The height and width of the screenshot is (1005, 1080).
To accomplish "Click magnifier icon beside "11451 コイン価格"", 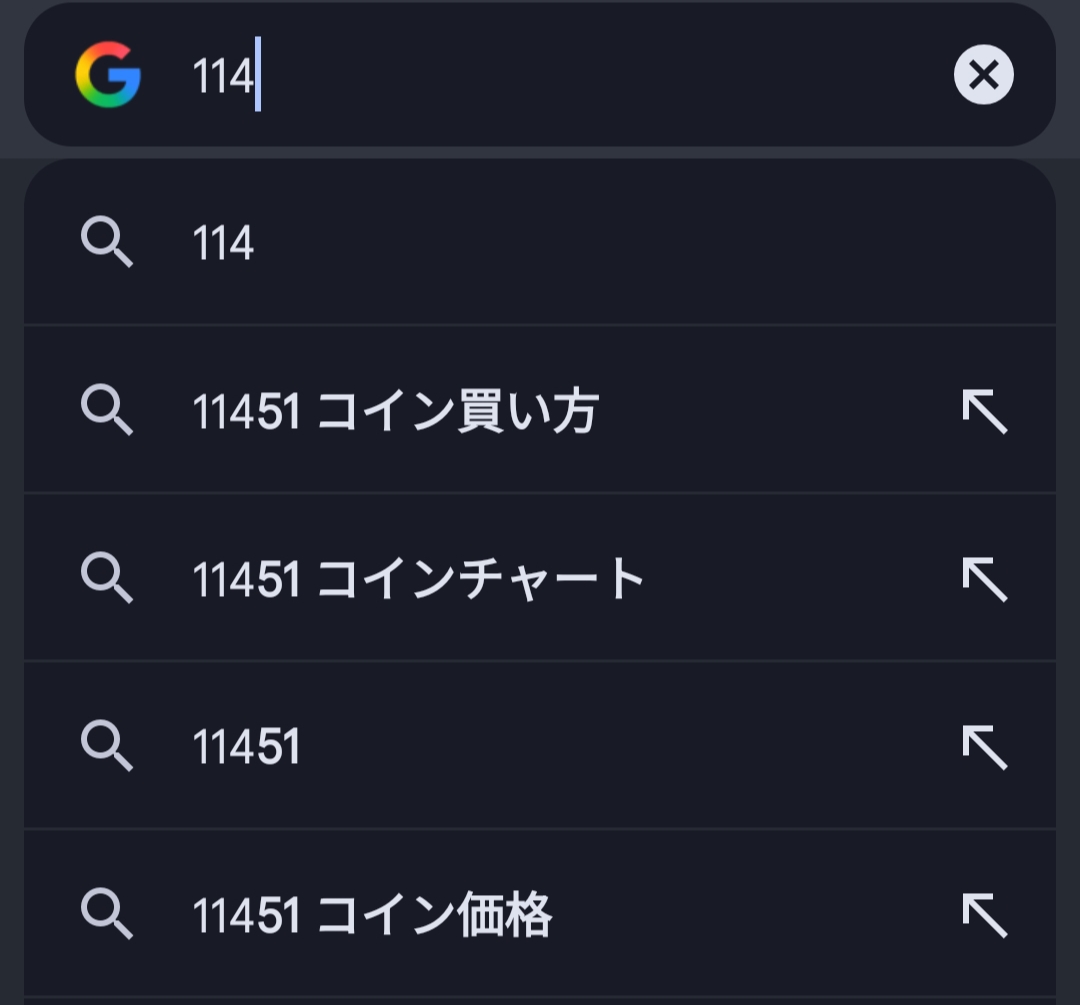I will pos(106,915).
